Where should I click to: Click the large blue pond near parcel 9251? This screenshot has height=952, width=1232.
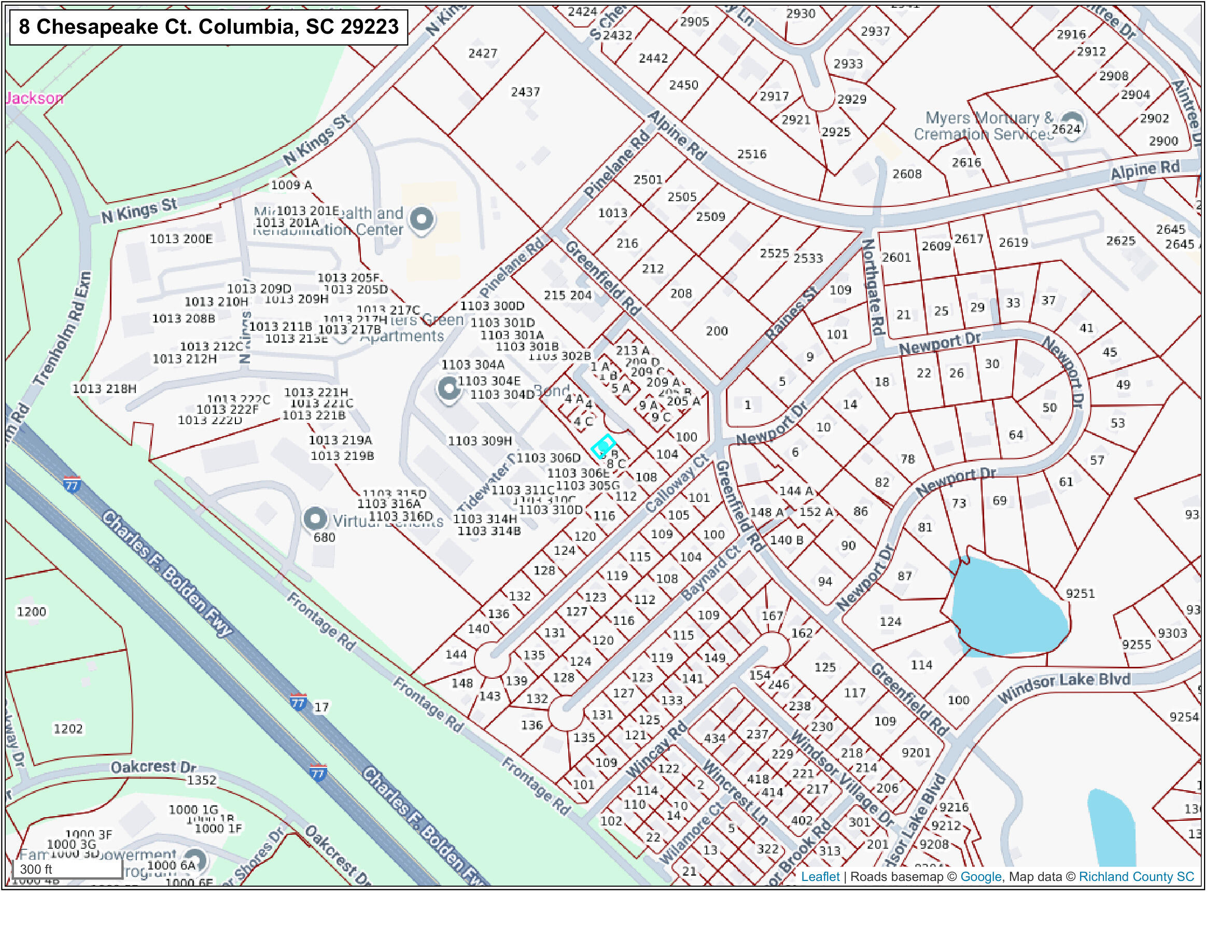(x=1007, y=609)
